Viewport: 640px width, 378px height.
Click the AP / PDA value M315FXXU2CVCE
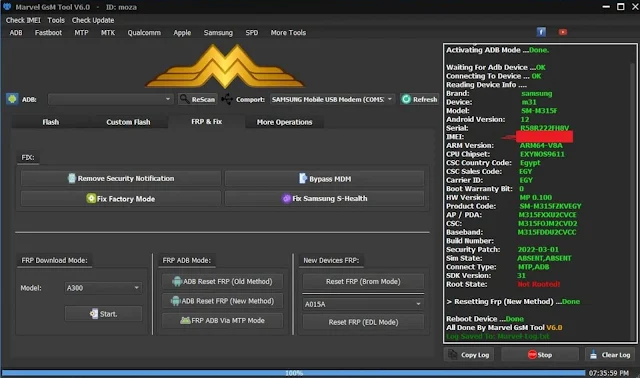coord(547,215)
